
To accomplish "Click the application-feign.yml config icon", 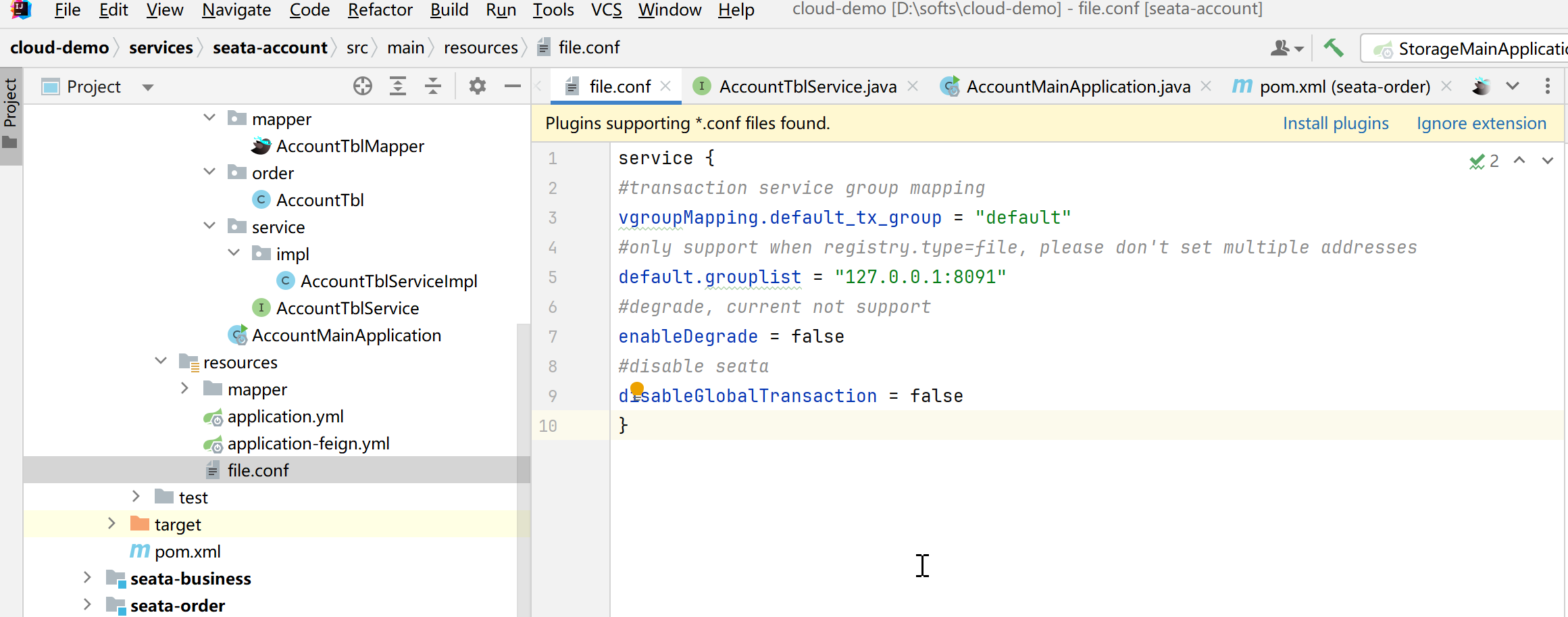I will point(213,444).
